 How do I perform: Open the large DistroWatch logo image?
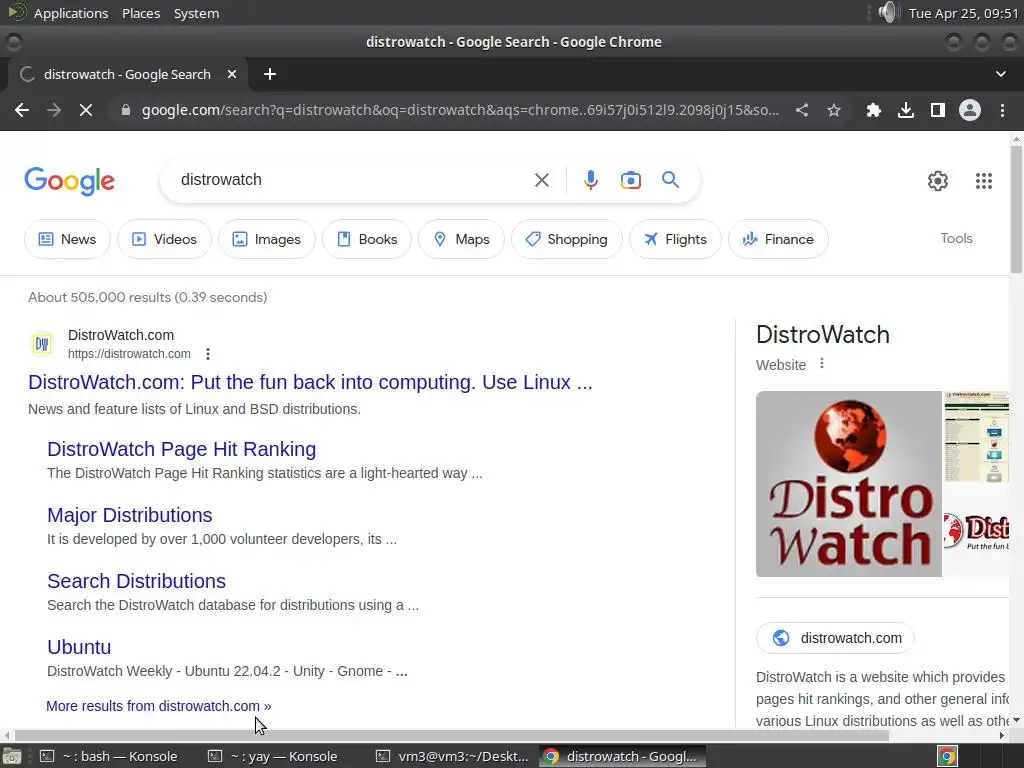click(x=848, y=484)
